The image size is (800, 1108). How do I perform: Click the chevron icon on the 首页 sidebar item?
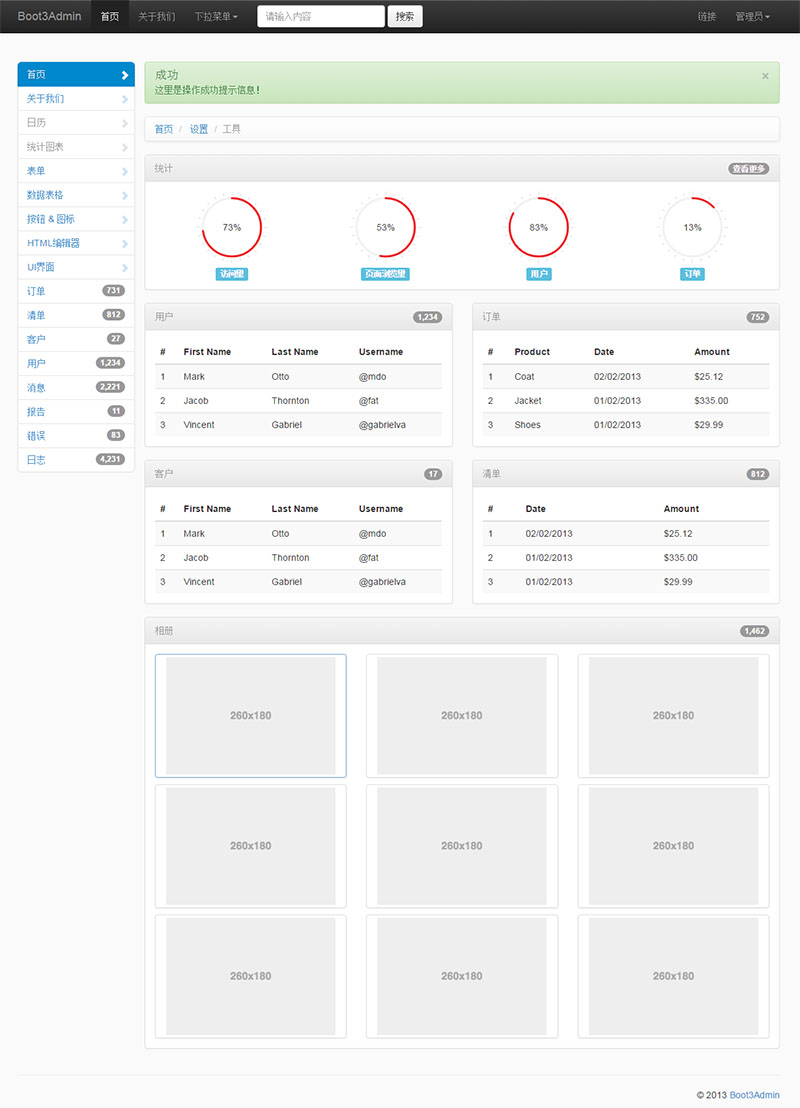click(x=123, y=75)
